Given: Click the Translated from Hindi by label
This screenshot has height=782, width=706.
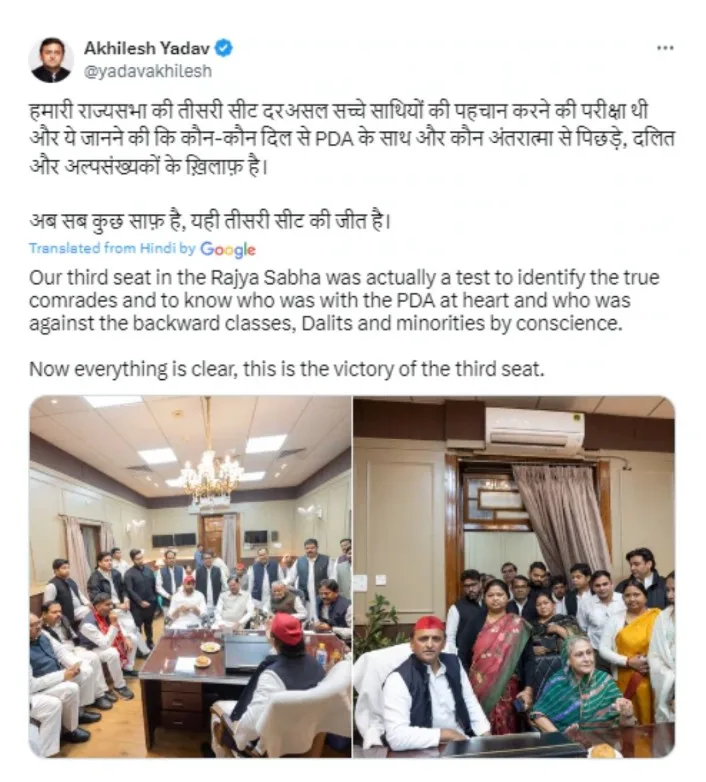Looking at the screenshot, I should (x=112, y=248).
